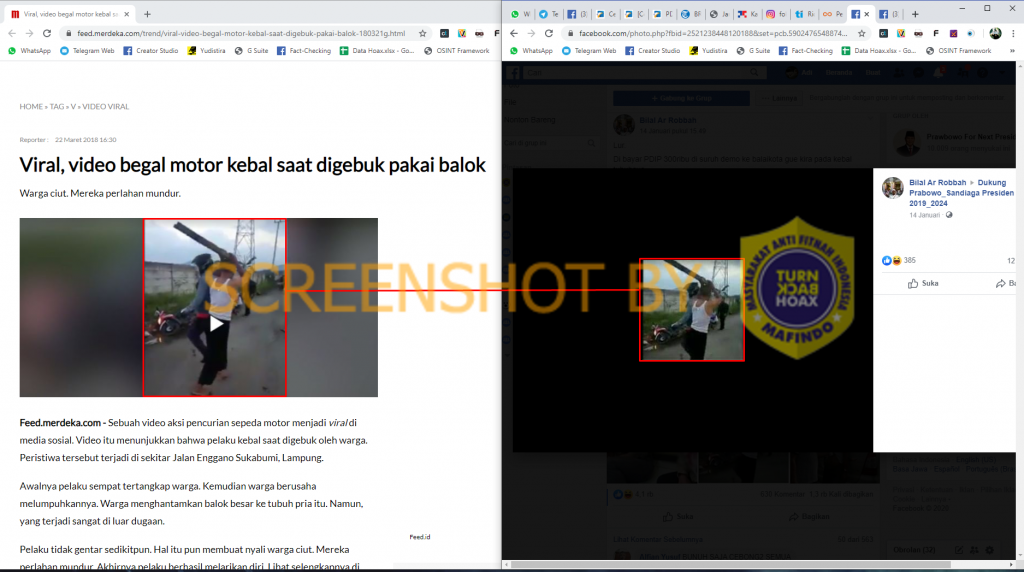The width and height of the screenshot is (1024, 572).
Task: Click Bilal Ar Robbah avatar in photo panel
Action: 893,188
